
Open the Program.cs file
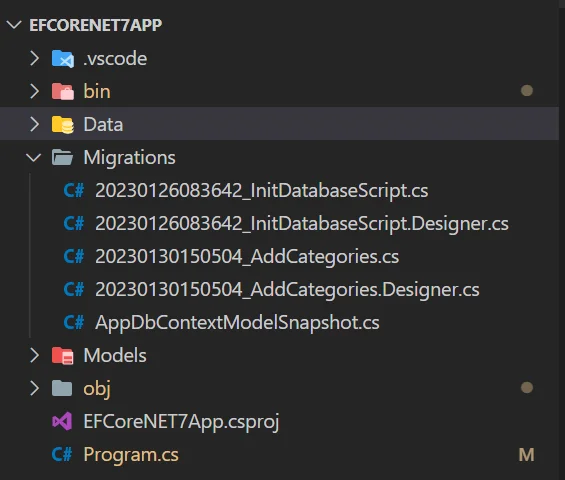click(131, 455)
